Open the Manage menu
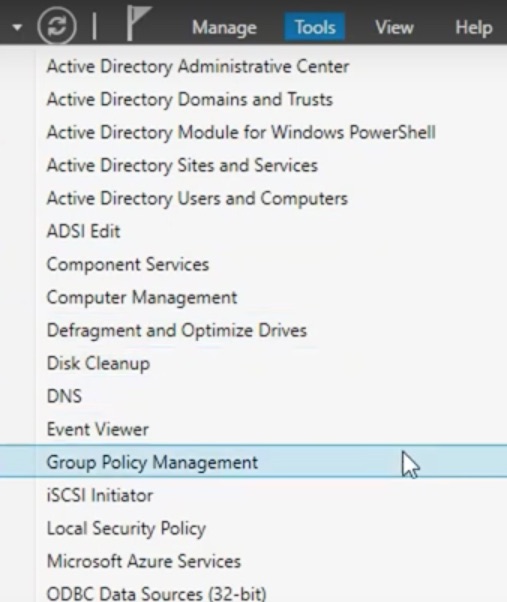The height and width of the screenshot is (602, 507). (x=225, y=28)
